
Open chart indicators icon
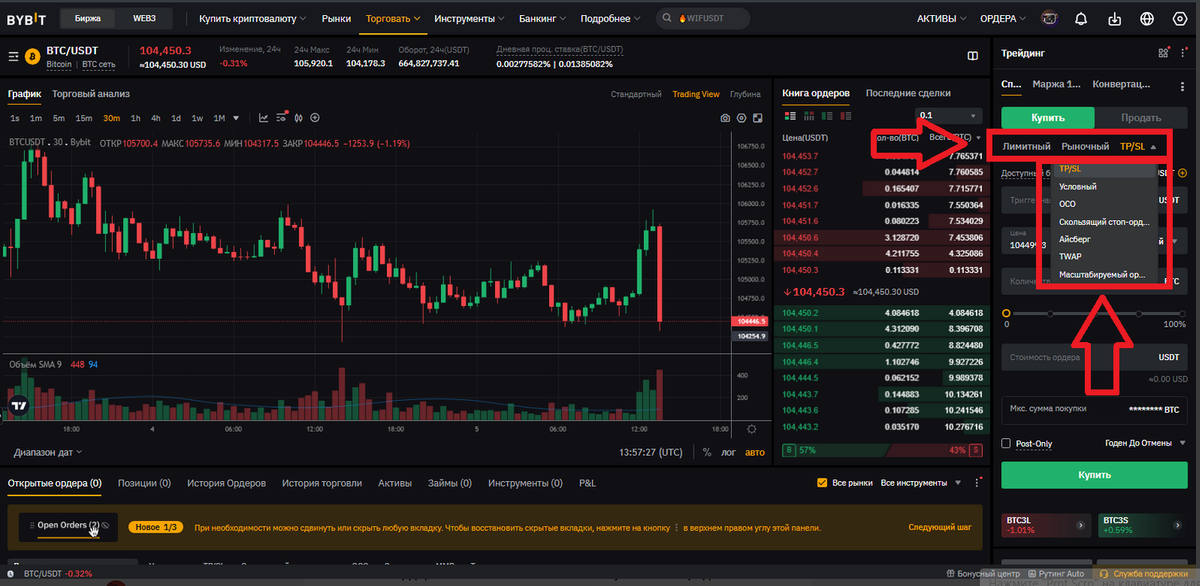[264, 117]
